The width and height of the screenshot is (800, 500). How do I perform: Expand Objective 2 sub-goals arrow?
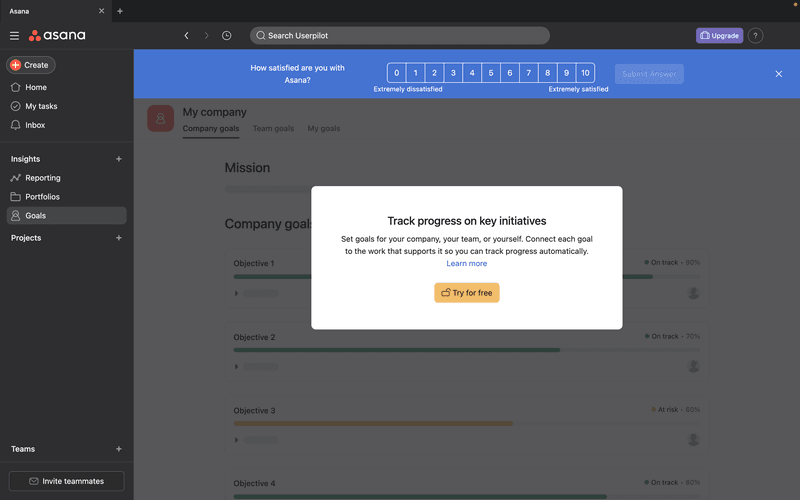coord(236,366)
